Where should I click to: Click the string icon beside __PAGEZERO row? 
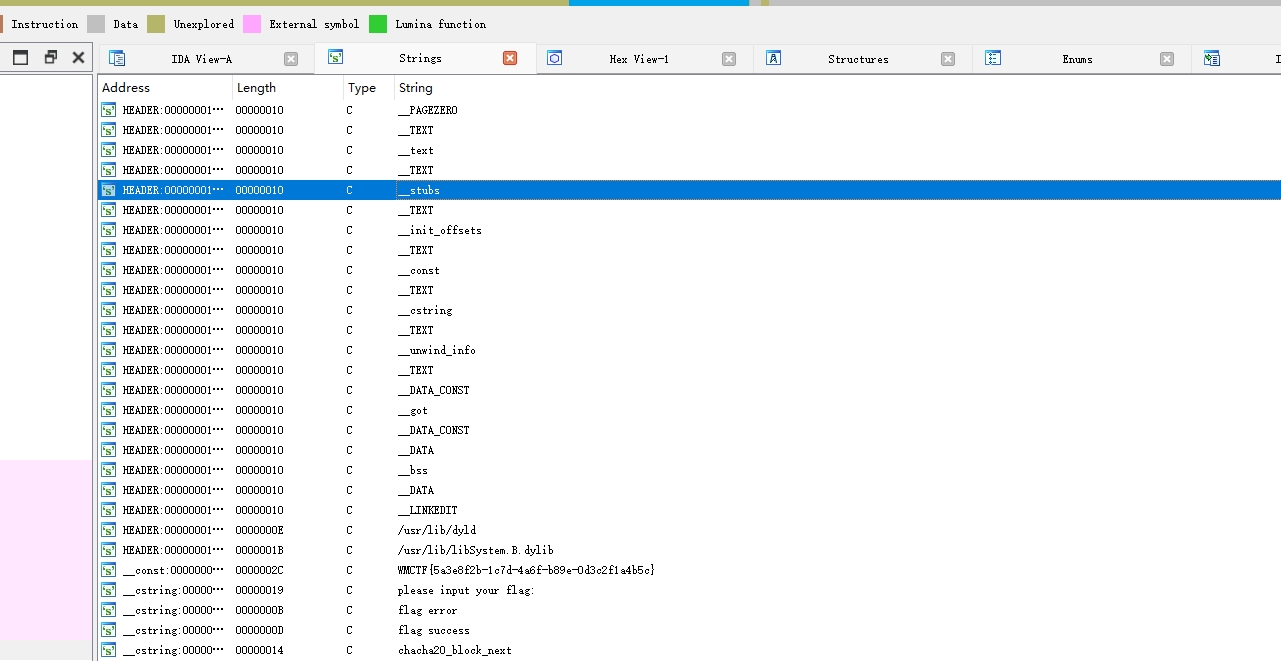pyautogui.click(x=108, y=110)
